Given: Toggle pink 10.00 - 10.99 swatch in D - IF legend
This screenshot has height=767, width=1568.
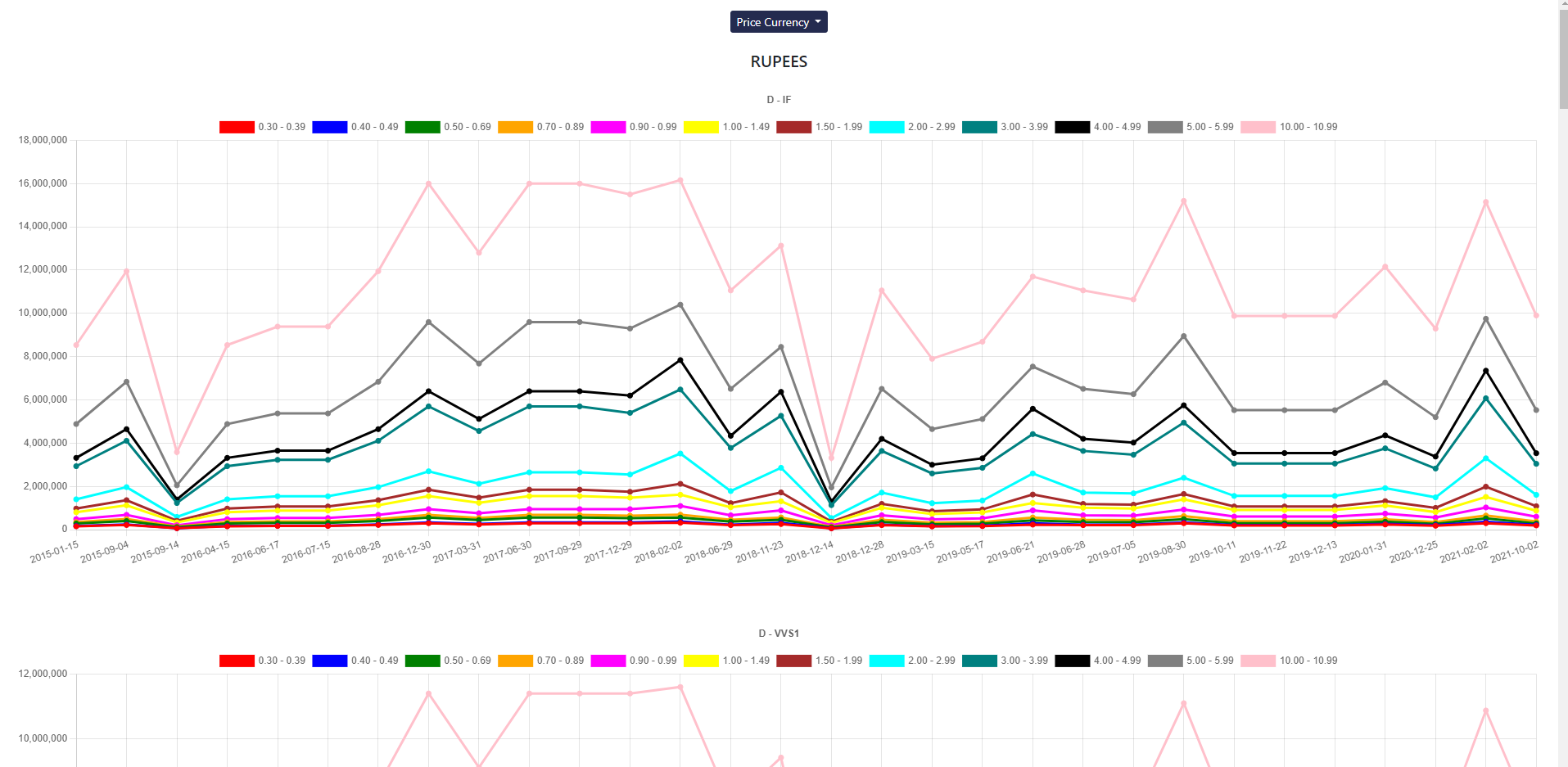Looking at the screenshot, I should (1258, 127).
